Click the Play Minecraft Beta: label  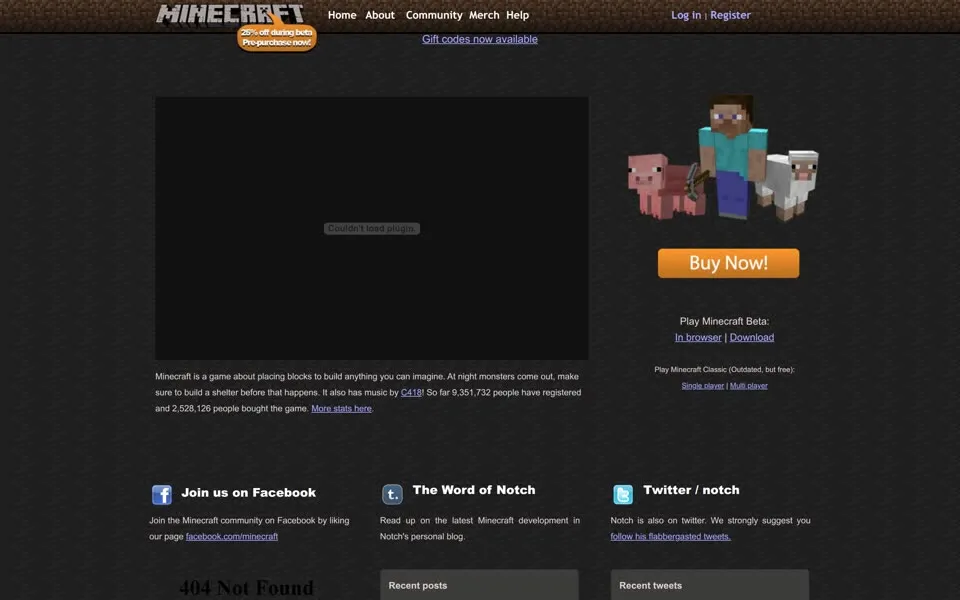(x=724, y=321)
